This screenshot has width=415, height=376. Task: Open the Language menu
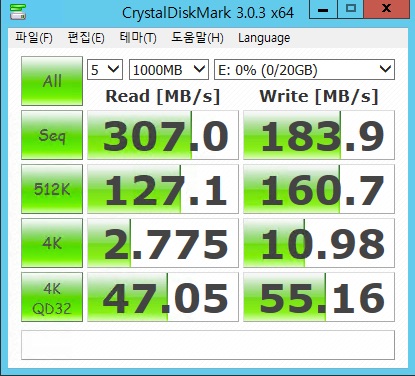tap(264, 38)
